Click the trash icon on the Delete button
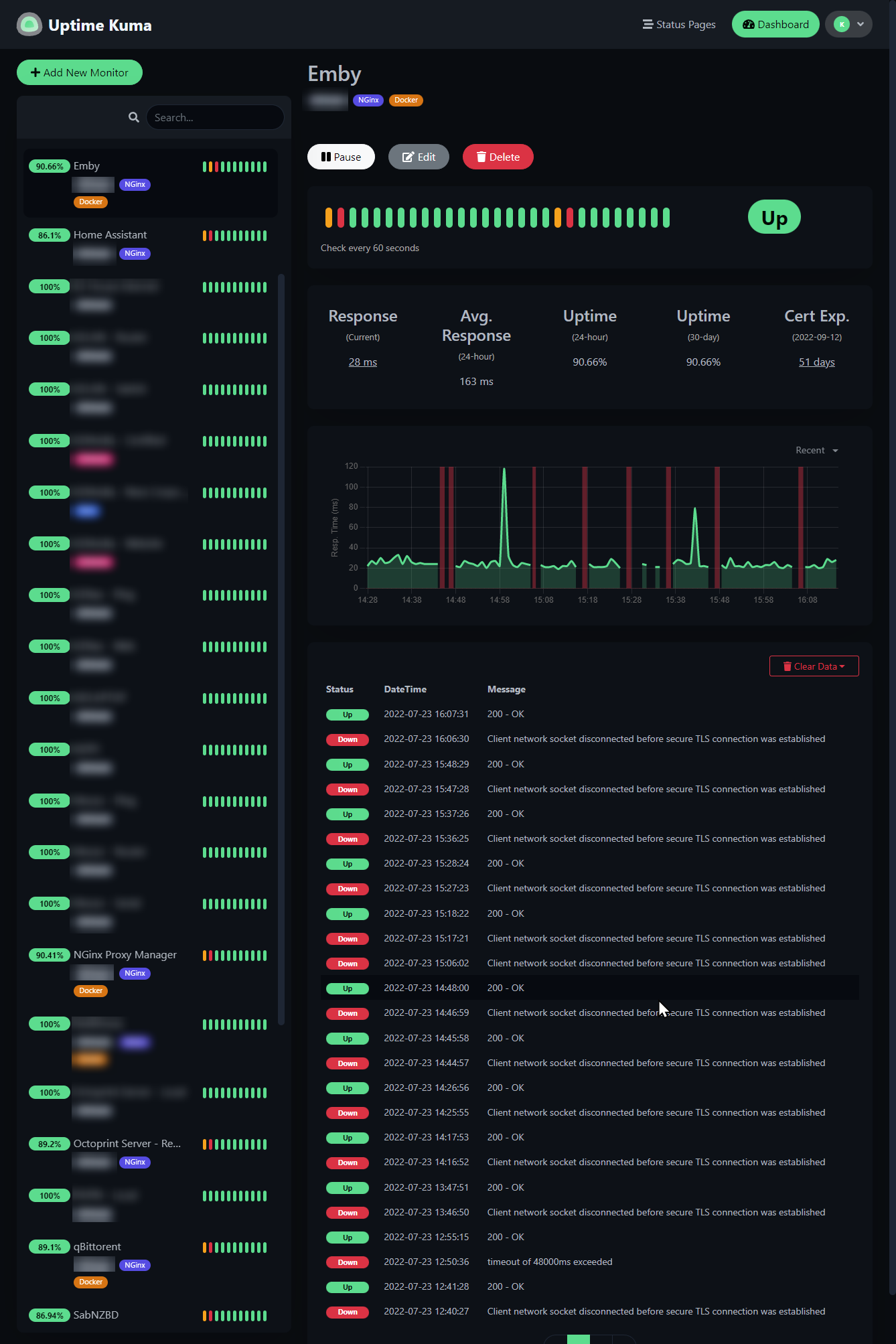 481,157
